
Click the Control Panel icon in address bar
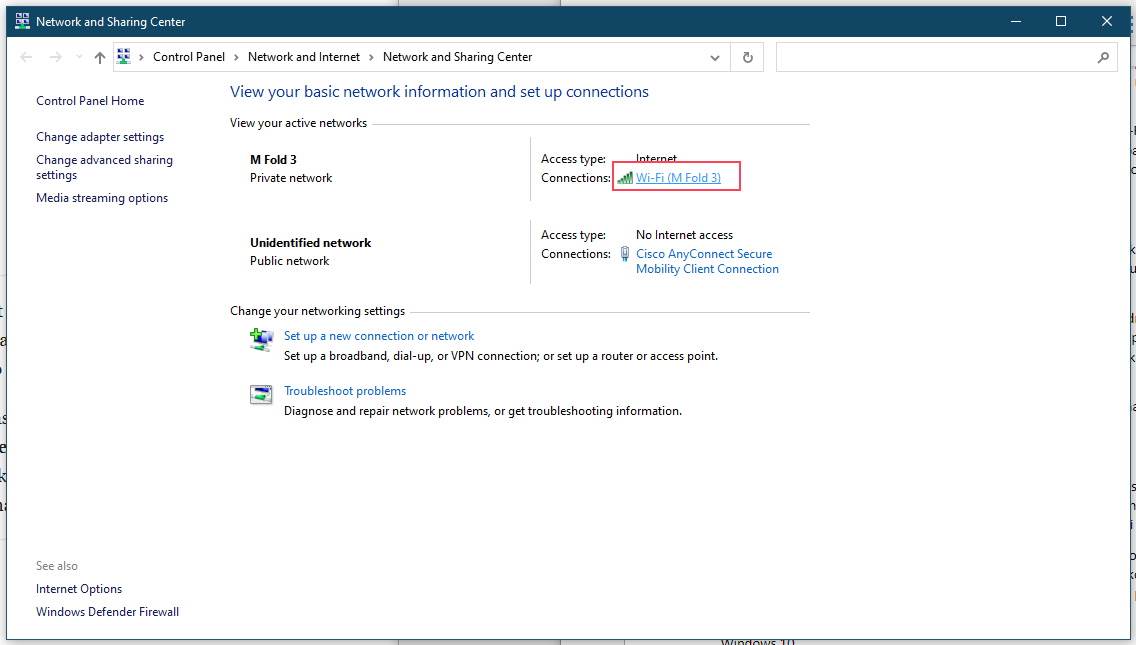124,57
